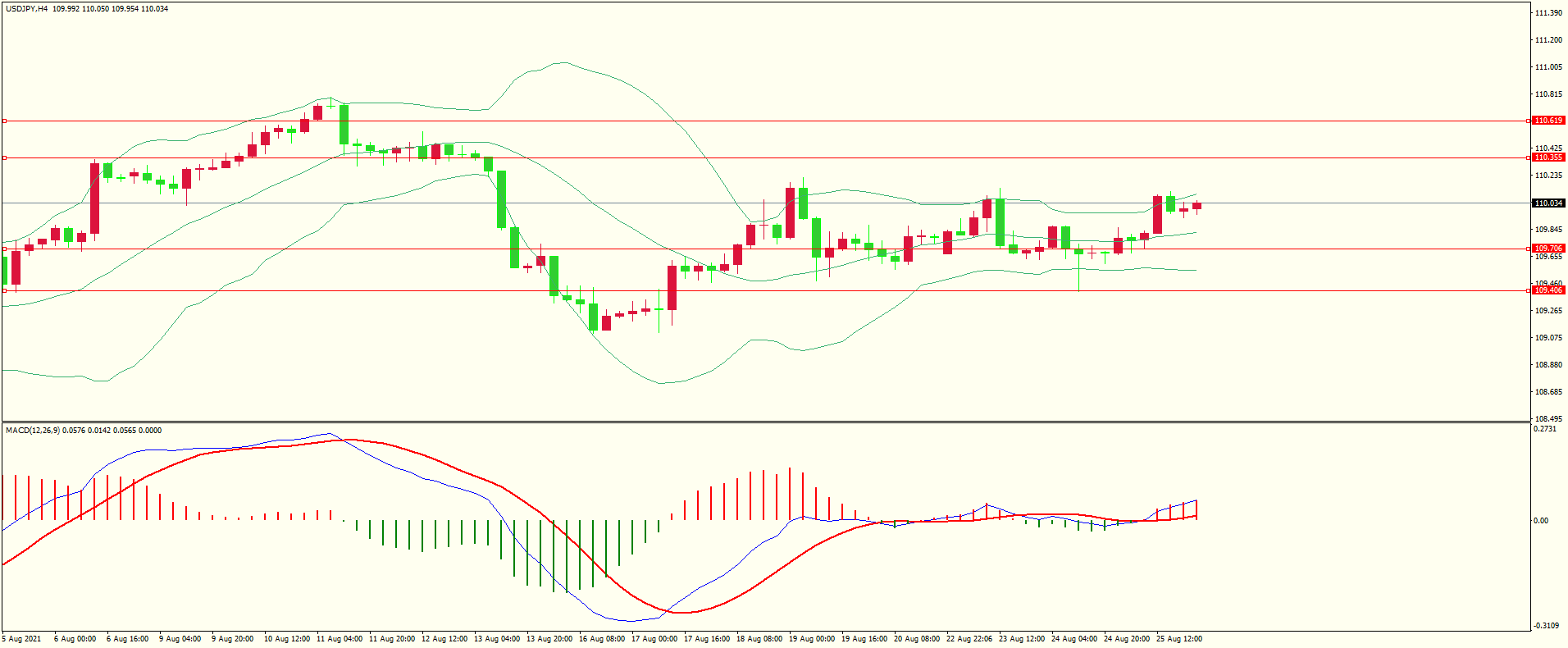Screen dimensions: 1568x648
Task: Select the red 109.406 price level label
Action: pos(1548,290)
